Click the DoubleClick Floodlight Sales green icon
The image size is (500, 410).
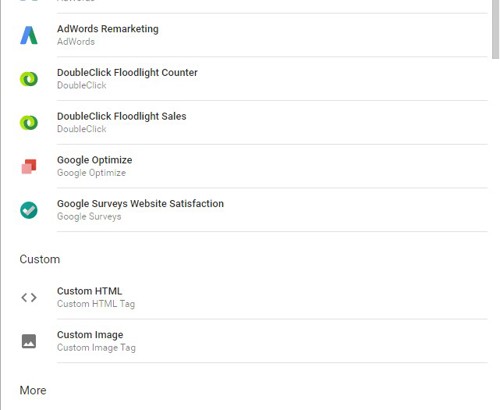[29, 123]
